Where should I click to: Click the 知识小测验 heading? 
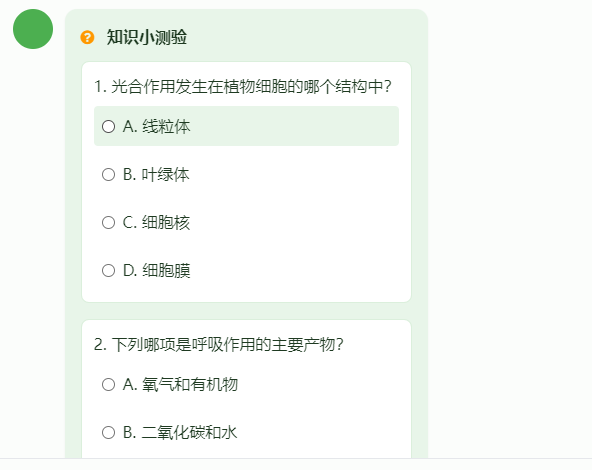(146, 37)
